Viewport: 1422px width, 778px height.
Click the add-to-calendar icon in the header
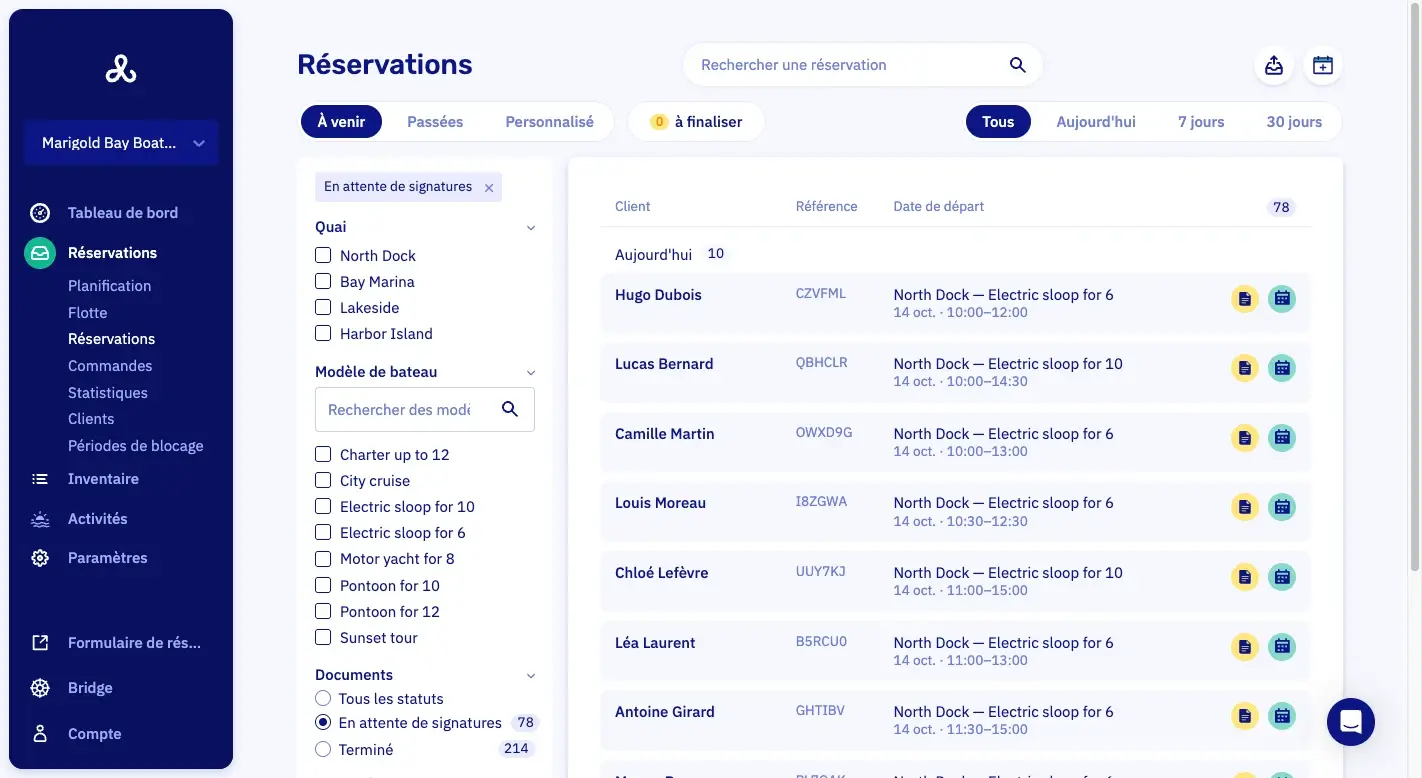tap(1323, 65)
